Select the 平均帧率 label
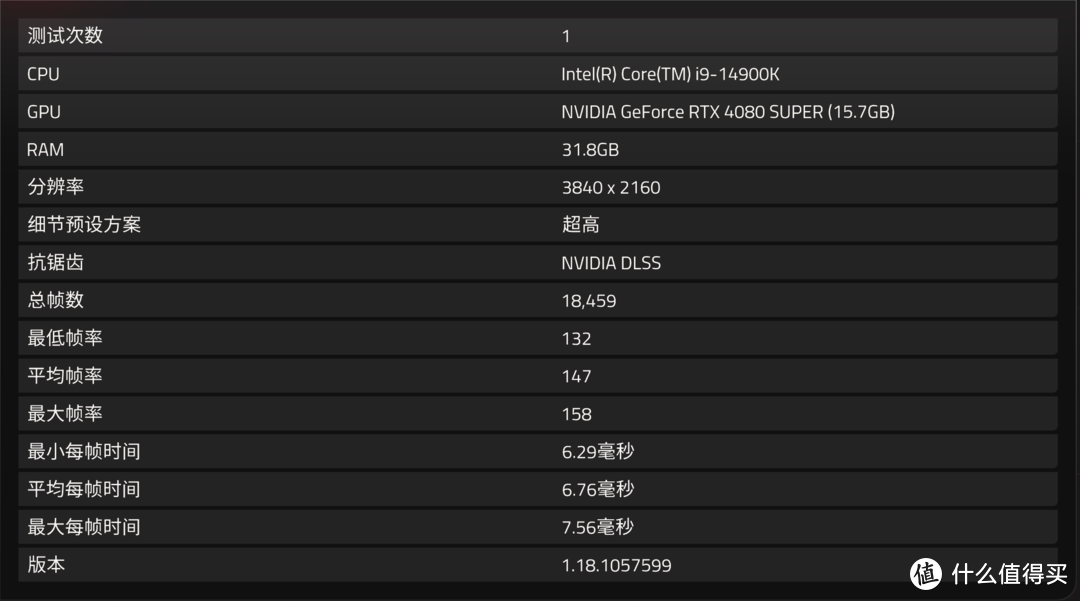This screenshot has height=601, width=1080. coord(65,376)
